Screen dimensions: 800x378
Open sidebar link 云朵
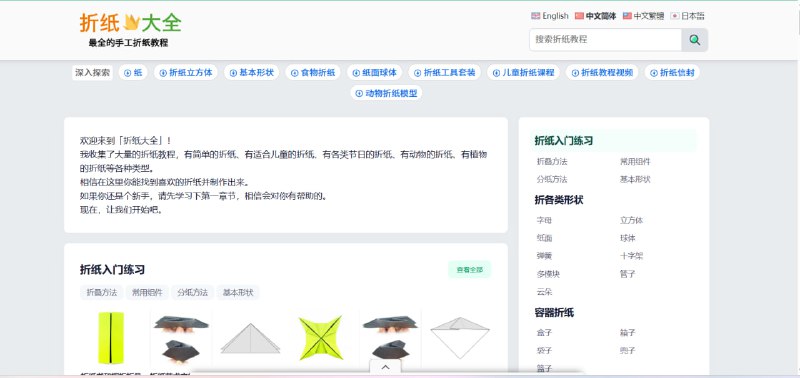click(x=544, y=292)
